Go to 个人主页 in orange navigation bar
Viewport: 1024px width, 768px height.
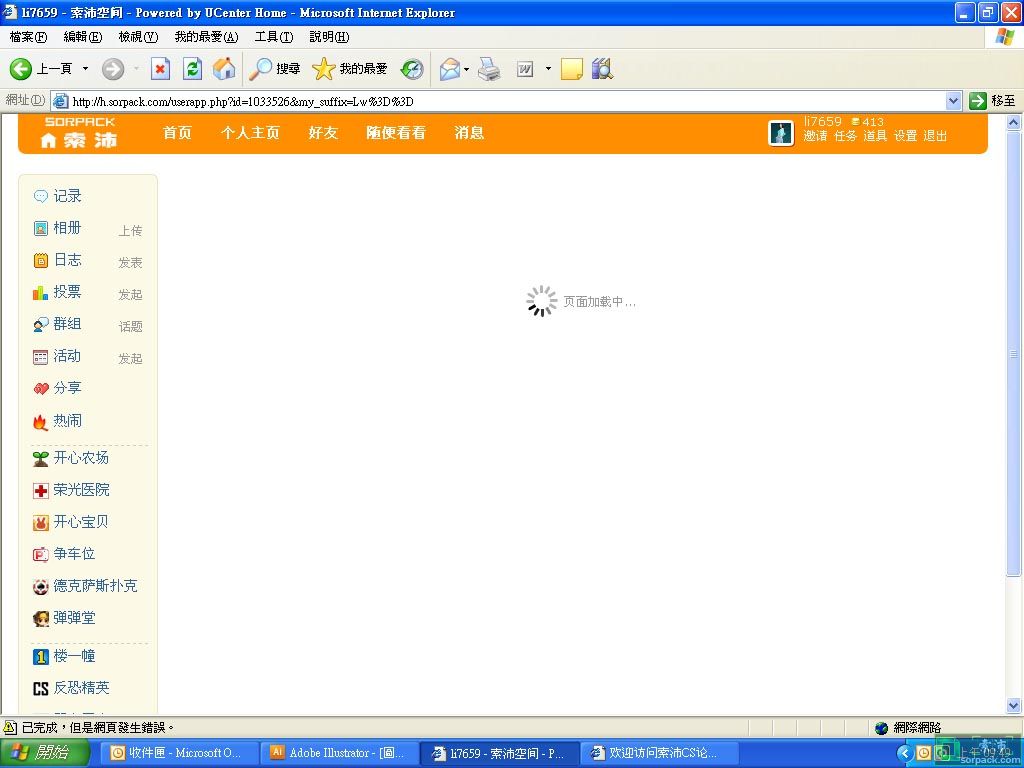[250, 132]
